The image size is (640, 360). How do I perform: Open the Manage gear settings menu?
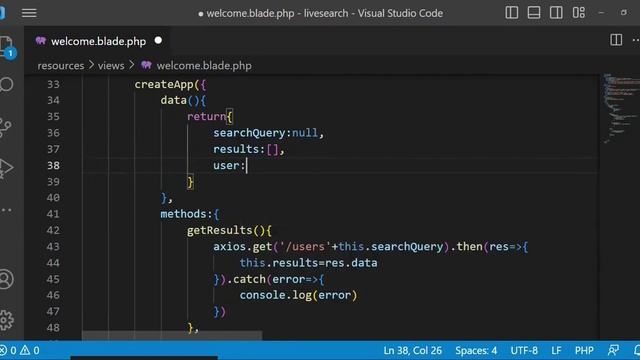(x=6, y=320)
